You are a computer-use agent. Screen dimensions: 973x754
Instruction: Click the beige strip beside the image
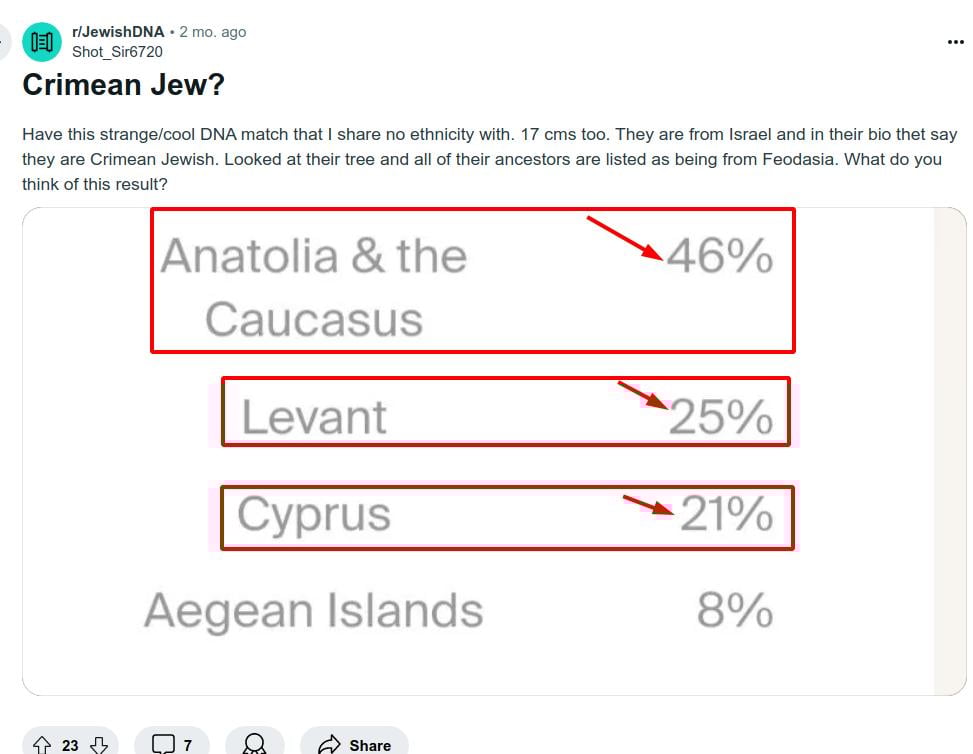point(950,451)
